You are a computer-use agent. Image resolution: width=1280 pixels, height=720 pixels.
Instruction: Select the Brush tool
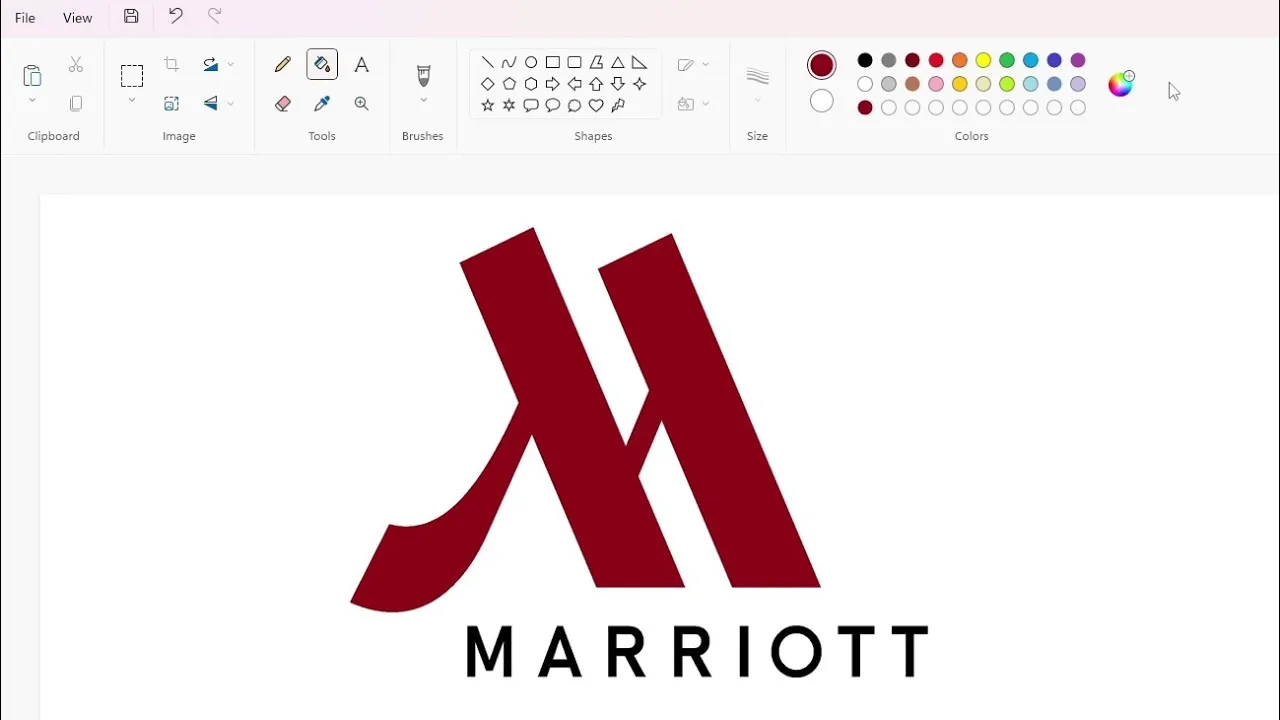pyautogui.click(x=423, y=76)
